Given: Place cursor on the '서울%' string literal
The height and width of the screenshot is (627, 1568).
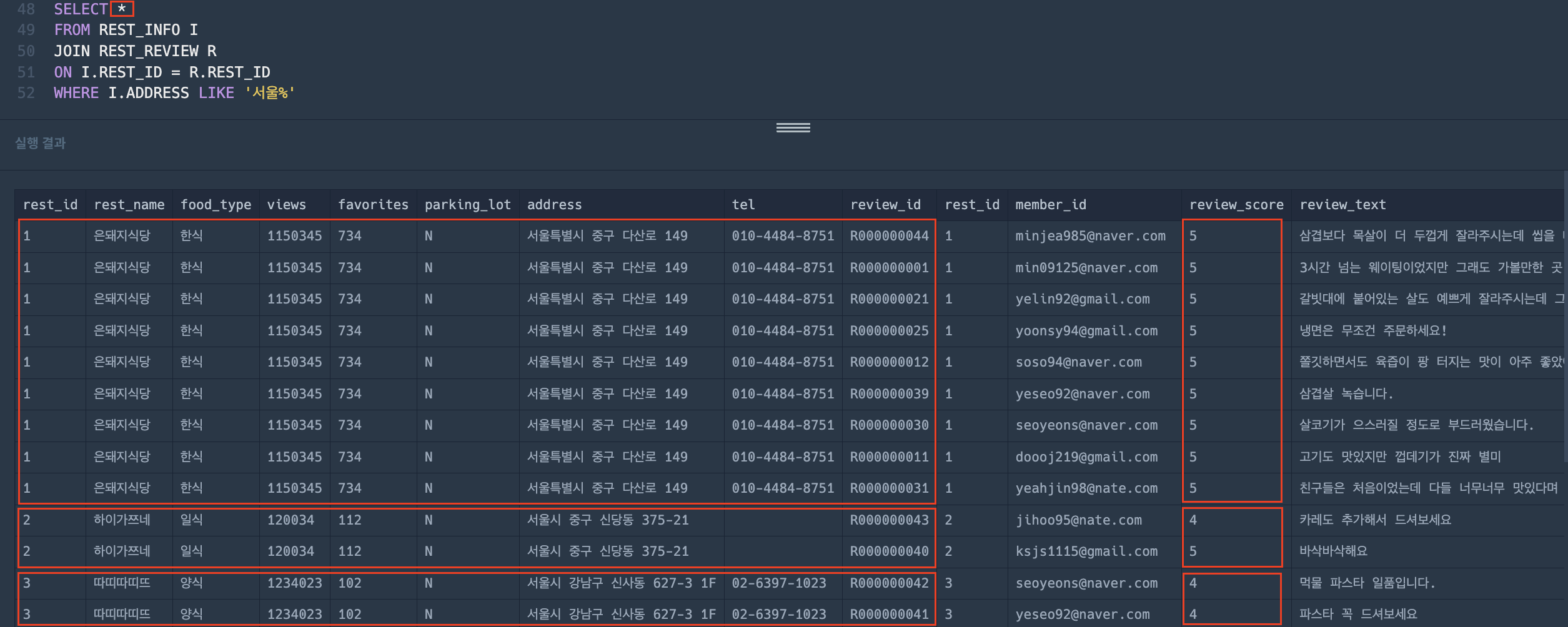Looking at the screenshot, I should click(270, 93).
